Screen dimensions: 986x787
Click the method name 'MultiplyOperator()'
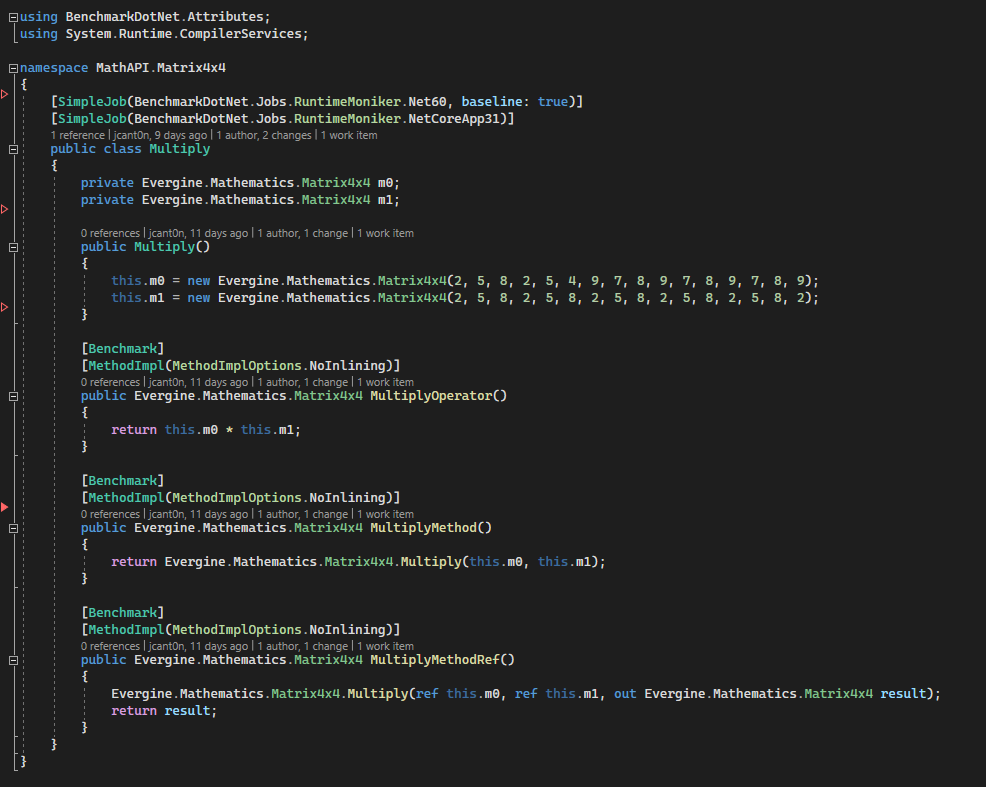tap(438, 396)
